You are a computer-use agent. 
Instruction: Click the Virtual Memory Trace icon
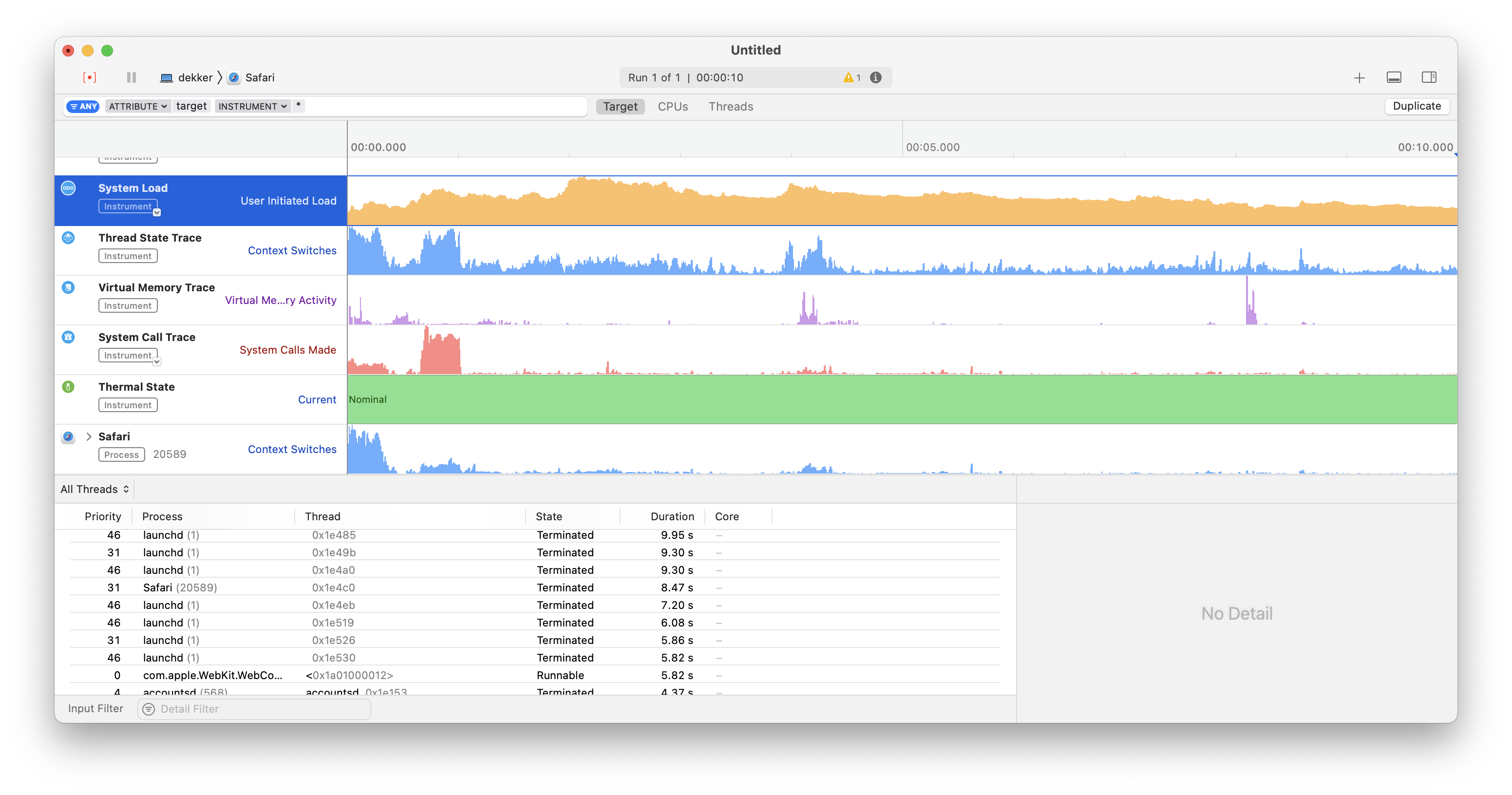(69, 288)
